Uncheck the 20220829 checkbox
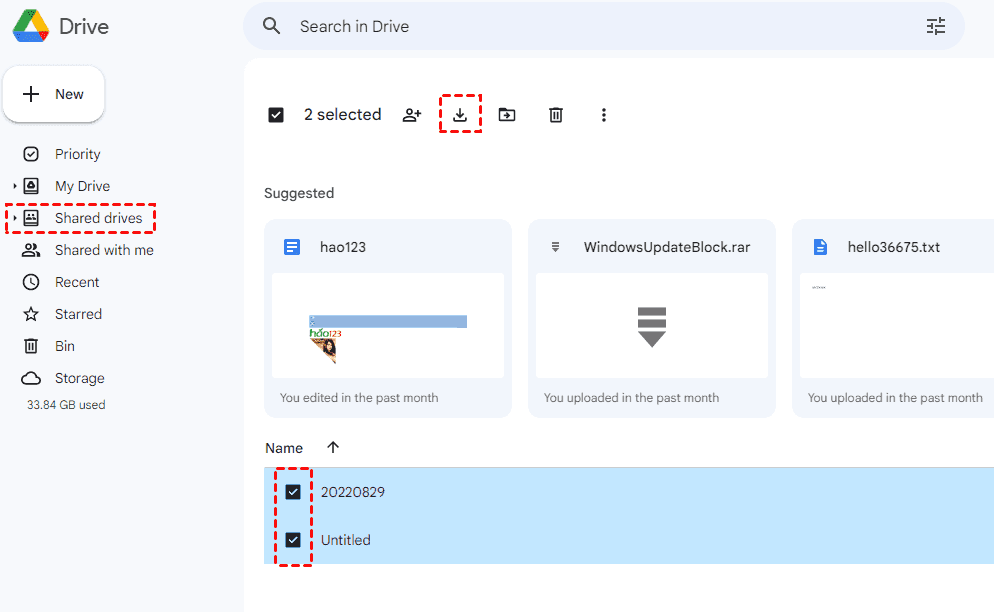 [x=293, y=492]
